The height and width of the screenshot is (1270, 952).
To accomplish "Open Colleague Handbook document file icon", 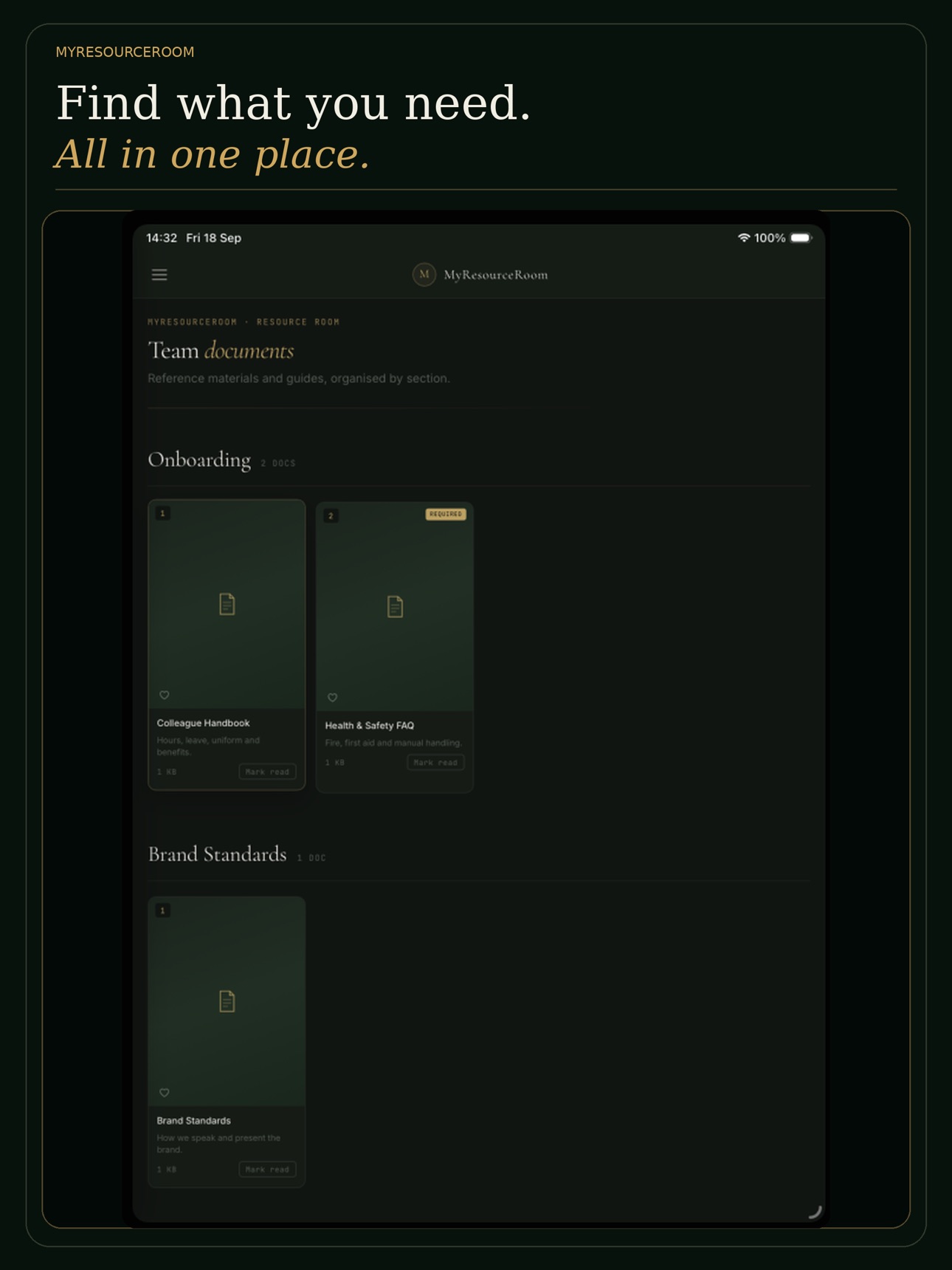I will (x=227, y=604).
